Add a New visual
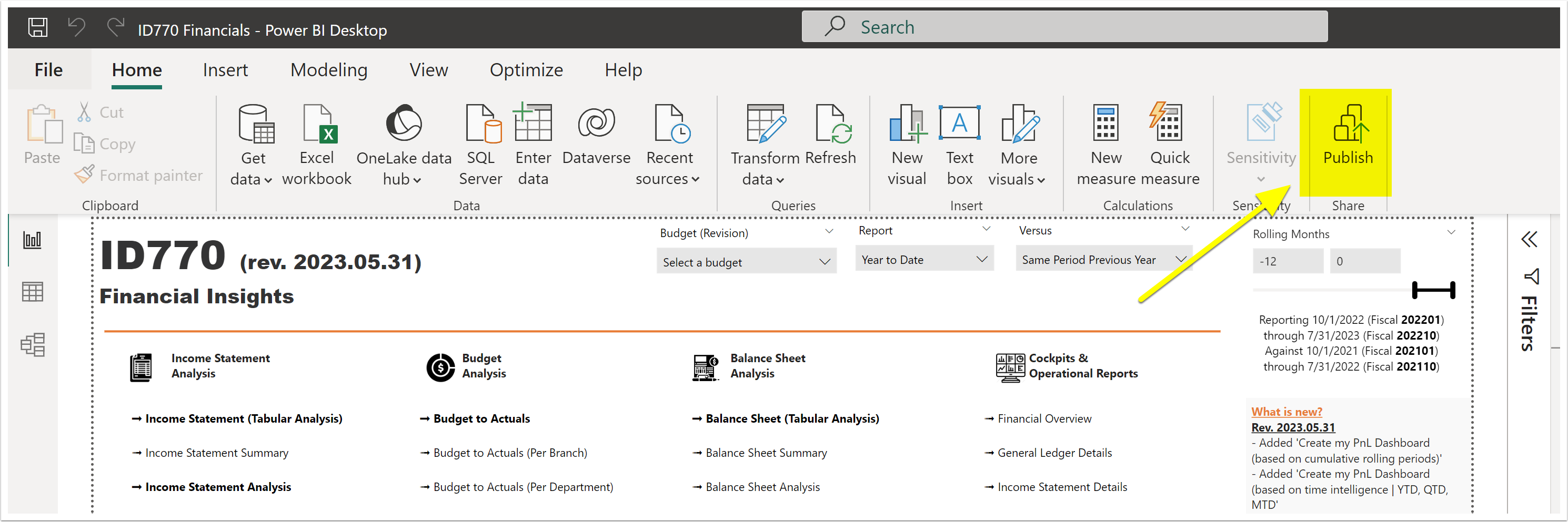 (907, 145)
